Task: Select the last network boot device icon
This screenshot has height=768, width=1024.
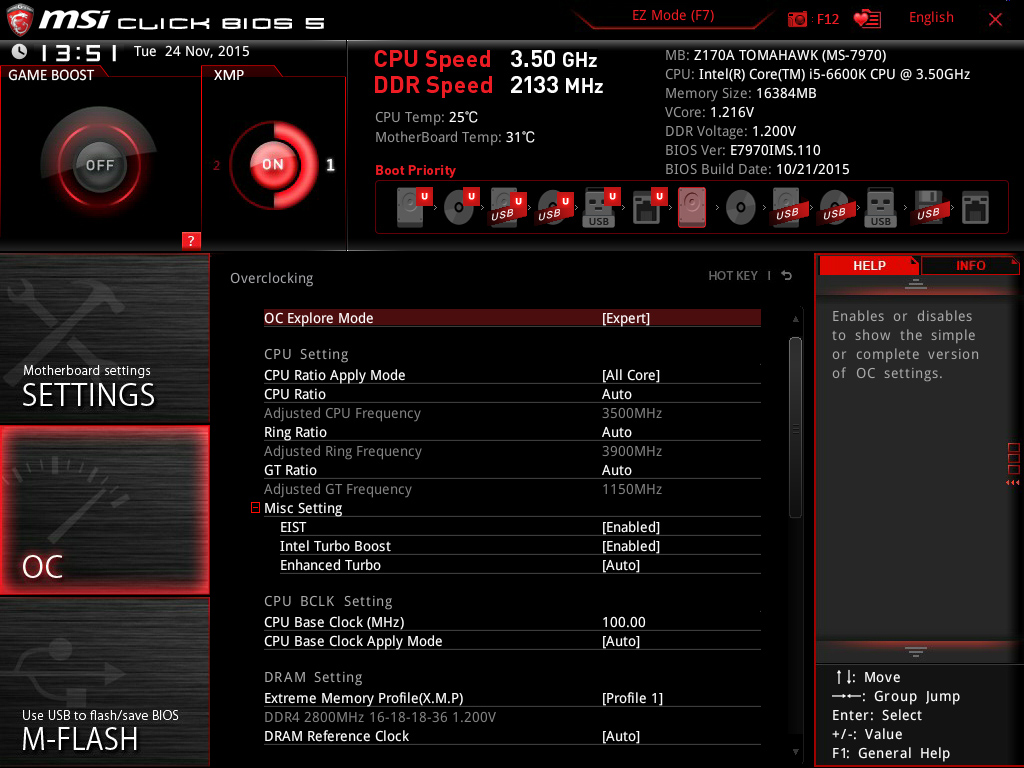Action: 975,208
